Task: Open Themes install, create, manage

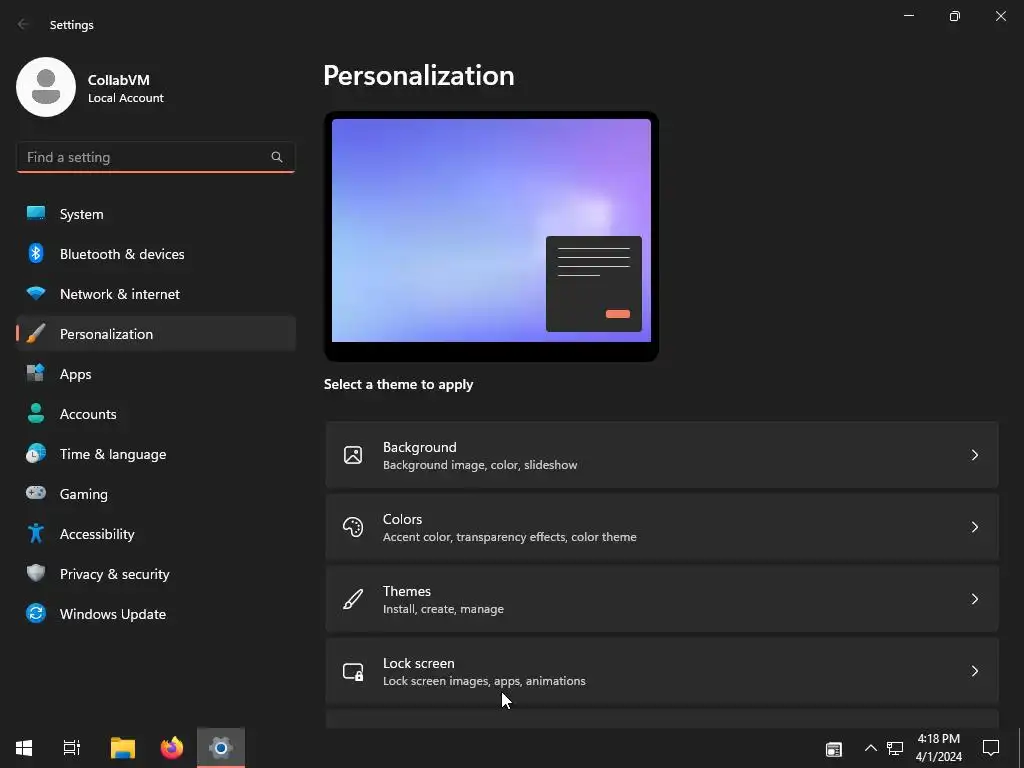Action: pyautogui.click(x=662, y=599)
